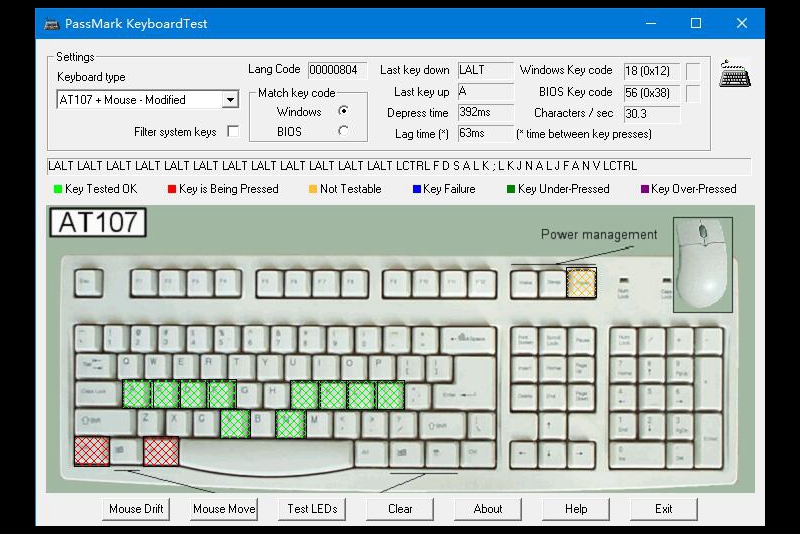Open the About dialog
The height and width of the screenshot is (534, 800).
click(488, 509)
